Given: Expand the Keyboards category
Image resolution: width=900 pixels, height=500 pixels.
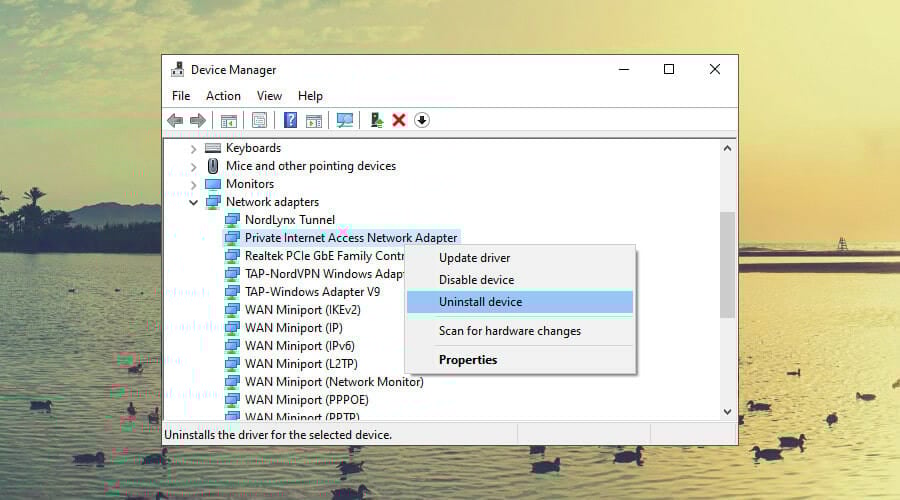Looking at the screenshot, I should pos(193,149).
